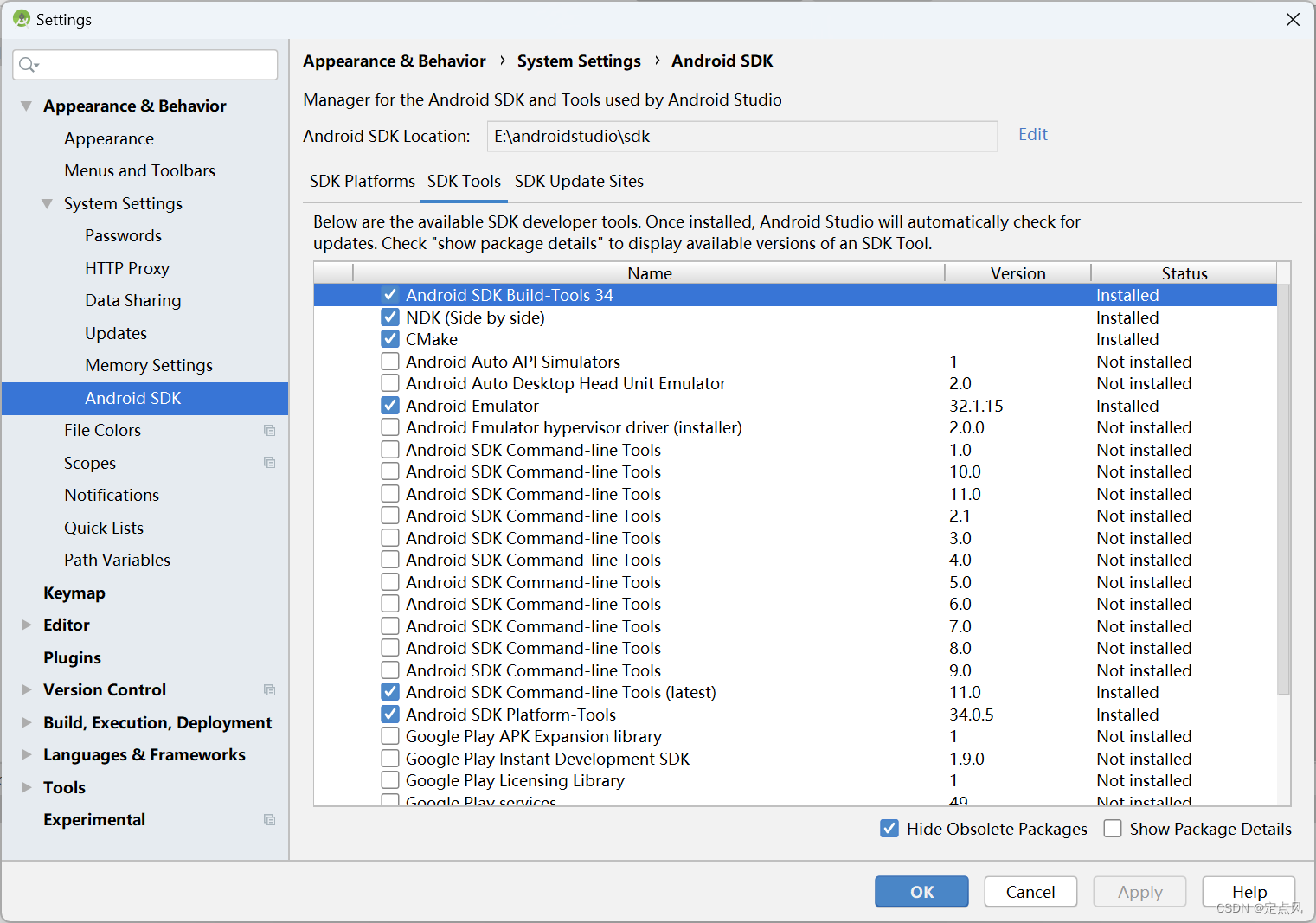Expand the Tools section arrow
This screenshot has height=923, width=1316.
[26, 787]
